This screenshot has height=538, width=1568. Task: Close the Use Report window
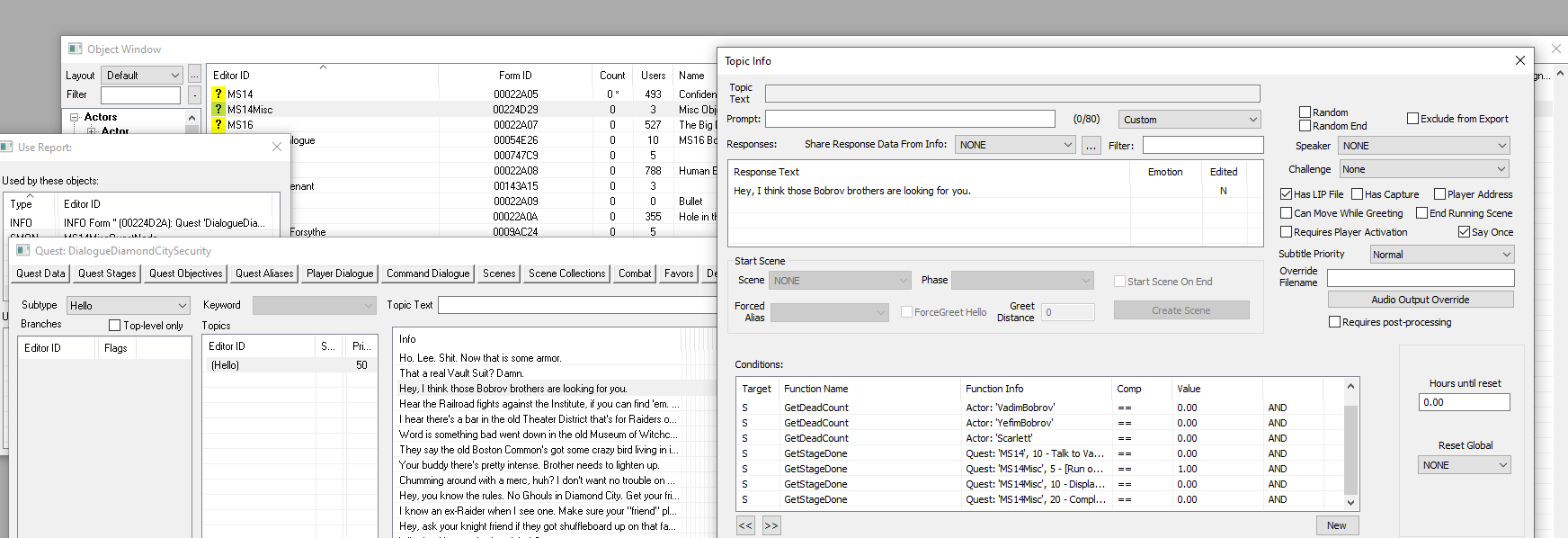click(x=277, y=147)
